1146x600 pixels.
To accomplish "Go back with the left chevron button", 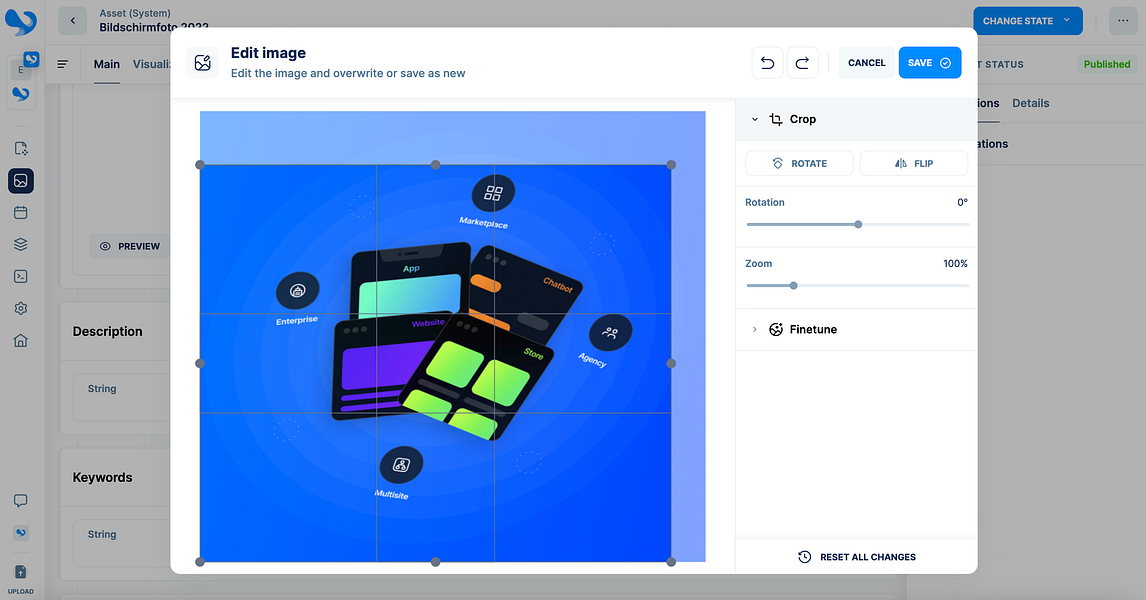I will tap(72, 20).
